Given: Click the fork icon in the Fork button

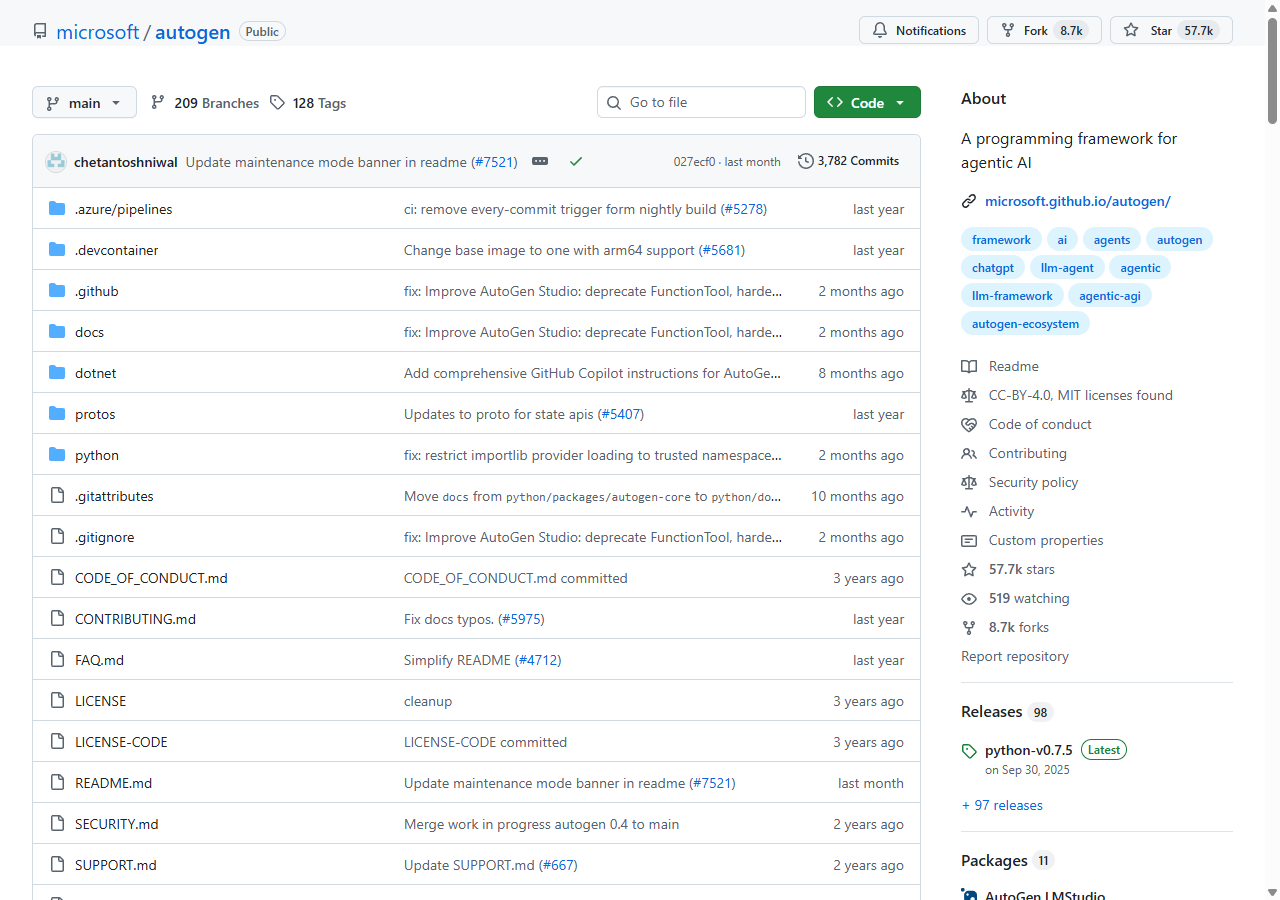Looking at the screenshot, I should pos(1006,30).
